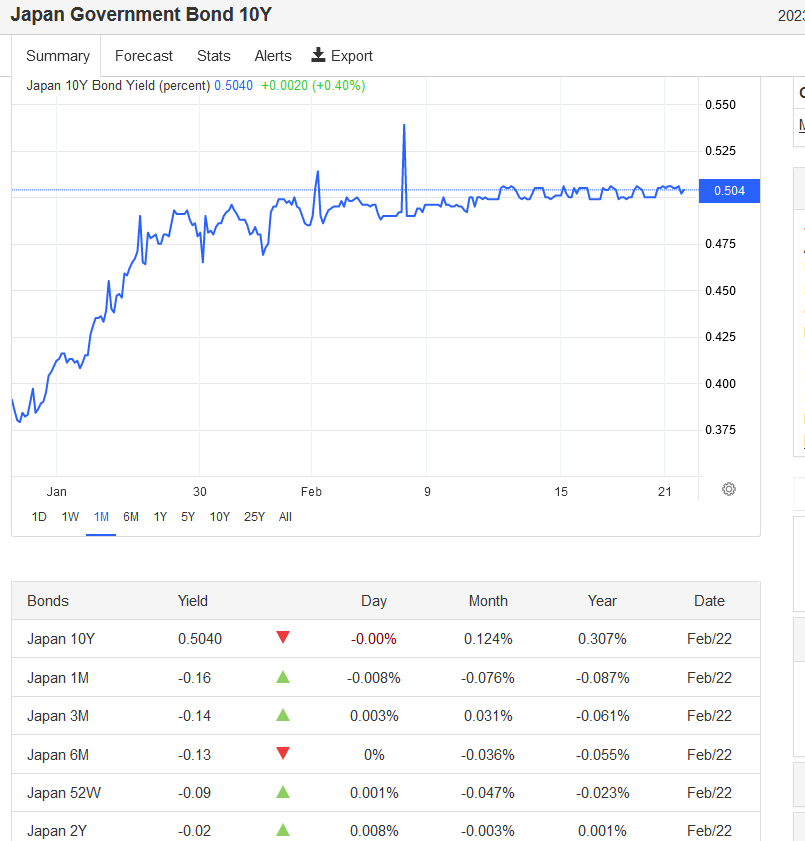Select the 25Y time range
The image size is (805, 841).
click(254, 517)
